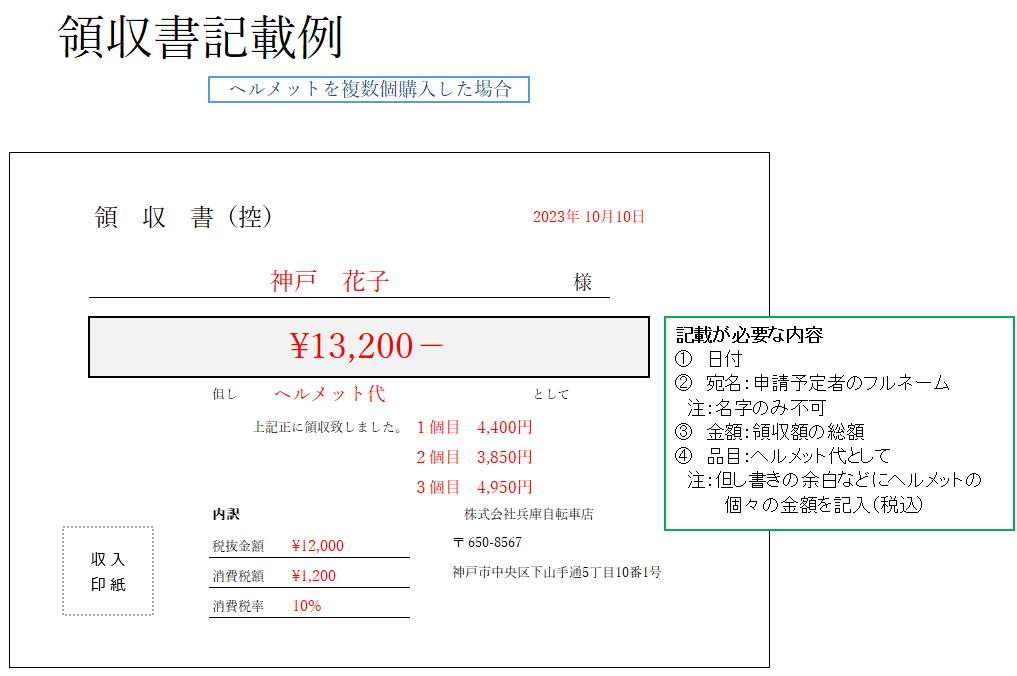The width and height of the screenshot is (1017, 676).
Task: Click the dotted 収入印紙 stamp box
Action: pos(108,571)
